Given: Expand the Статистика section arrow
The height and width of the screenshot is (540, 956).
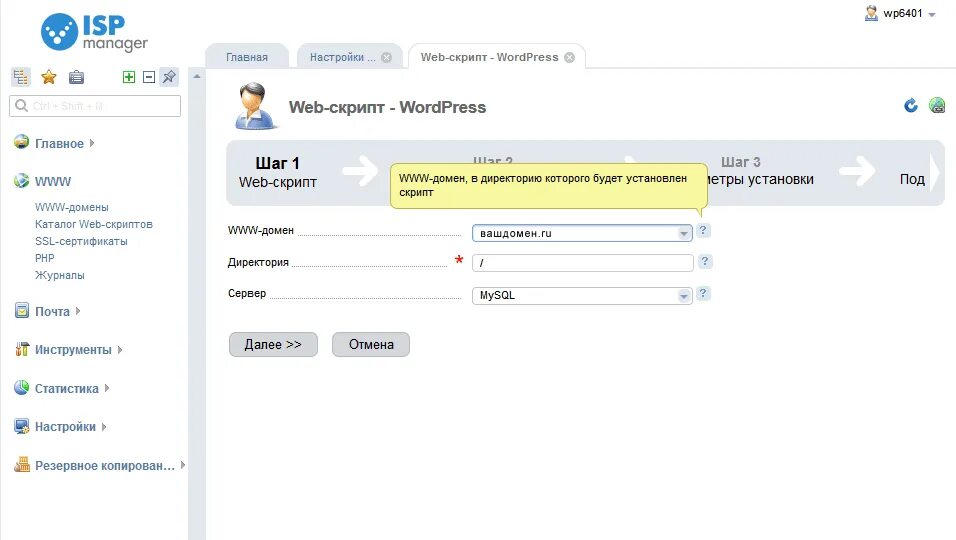Looking at the screenshot, I should point(107,388).
